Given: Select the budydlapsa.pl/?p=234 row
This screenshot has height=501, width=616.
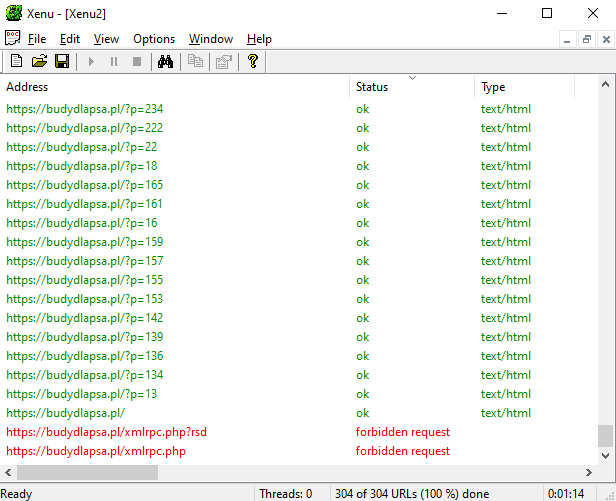Looking at the screenshot, I should click(299, 109).
